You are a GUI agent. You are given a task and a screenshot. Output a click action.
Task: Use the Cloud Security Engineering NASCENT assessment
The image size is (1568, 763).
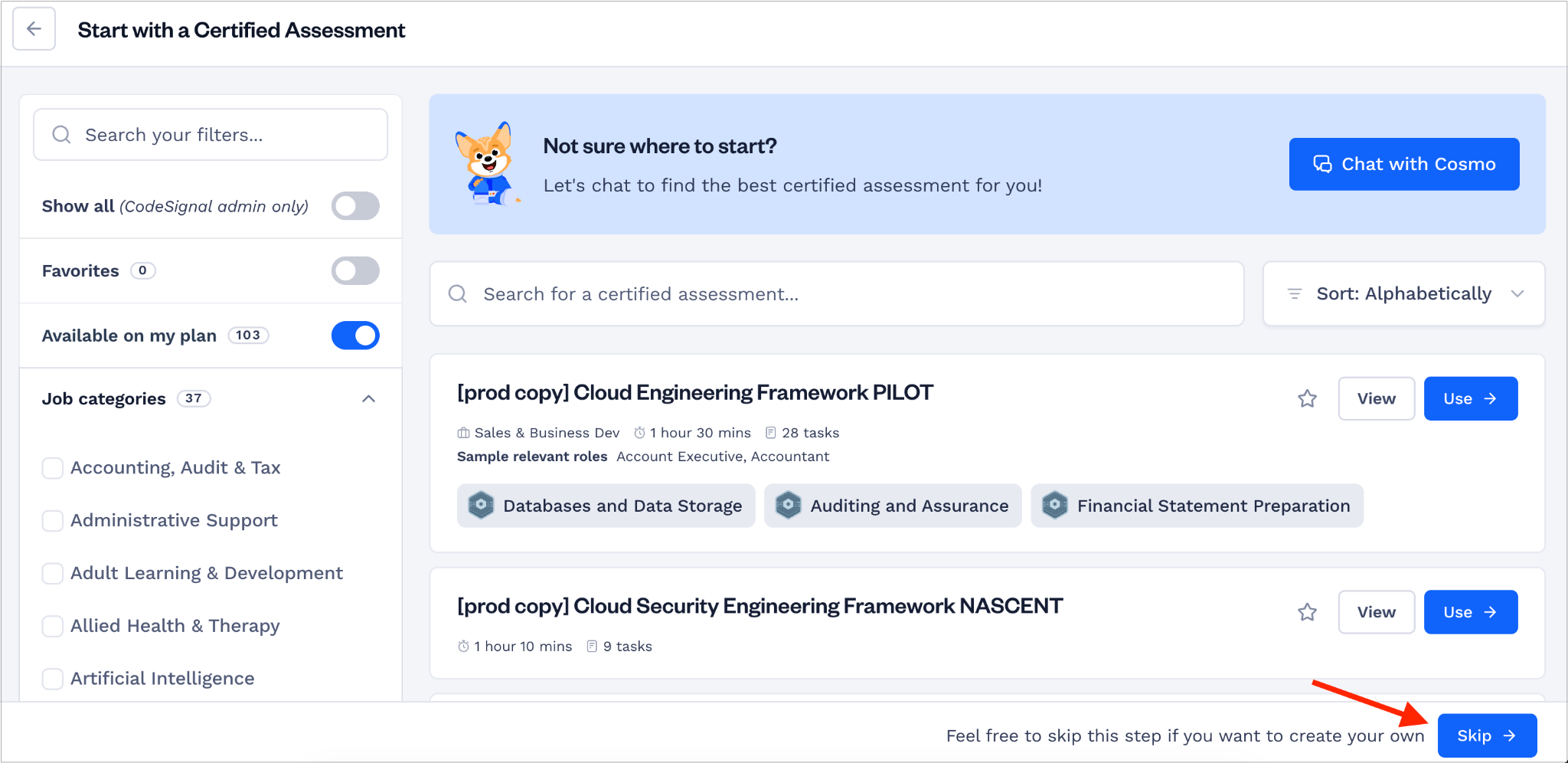pos(1470,612)
